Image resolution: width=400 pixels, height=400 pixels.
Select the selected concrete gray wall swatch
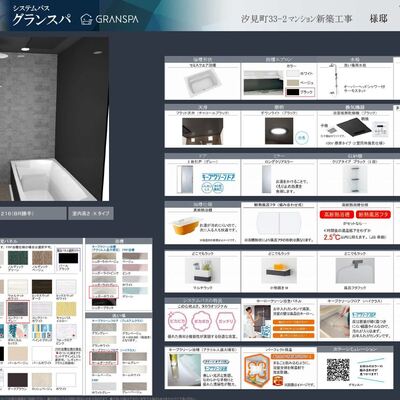coord(18,309)
